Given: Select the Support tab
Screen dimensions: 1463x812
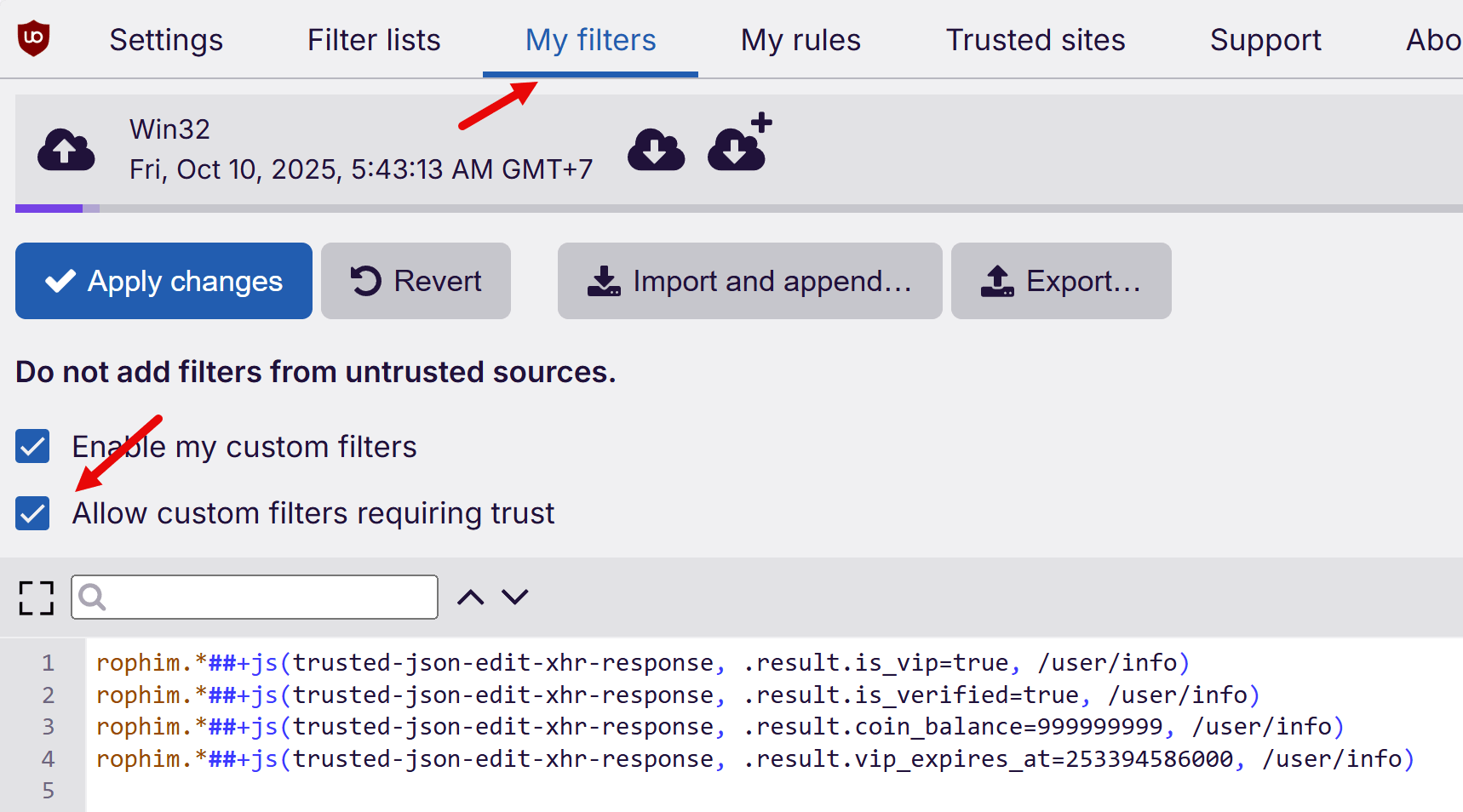Looking at the screenshot, I should 1265,40.
